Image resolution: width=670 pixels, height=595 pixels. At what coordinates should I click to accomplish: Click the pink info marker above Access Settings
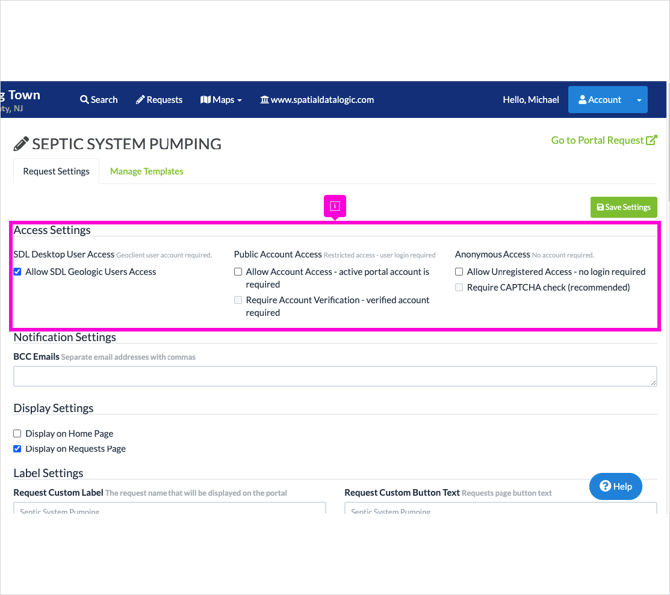pyautogui.click(x=335, y=206)
